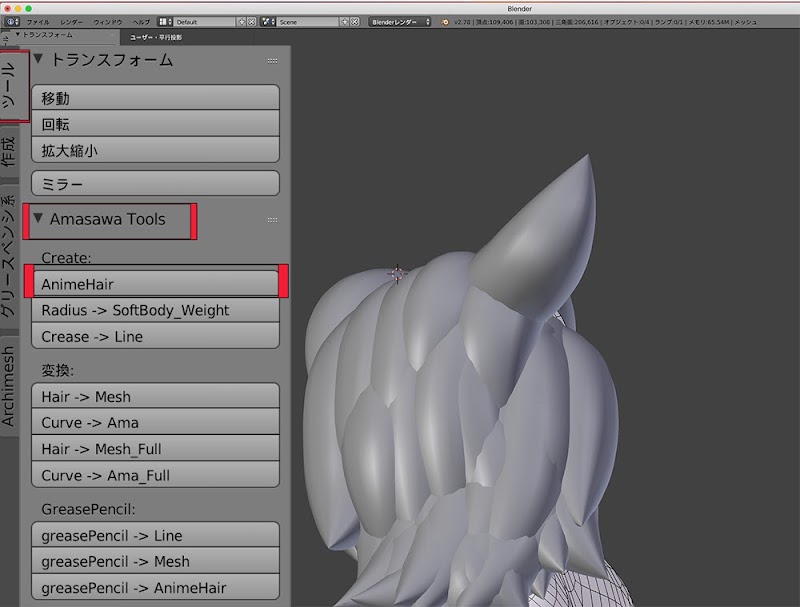Open the ウィンドウ menu

[x=108, y=22]
